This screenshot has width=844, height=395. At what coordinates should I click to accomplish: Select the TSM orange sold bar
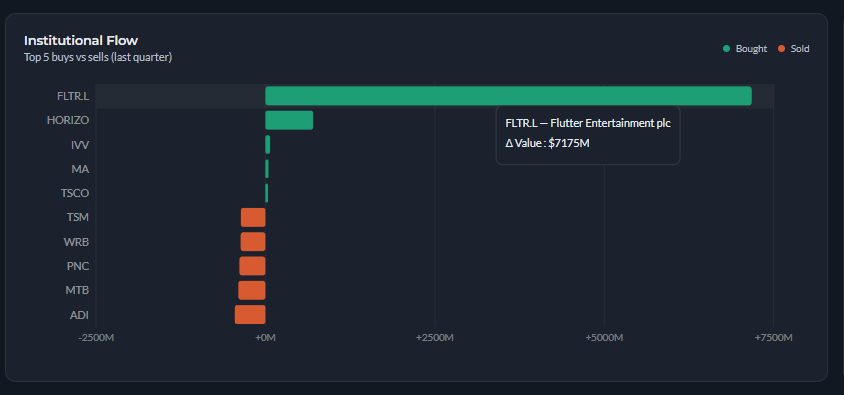click(253, 217)
